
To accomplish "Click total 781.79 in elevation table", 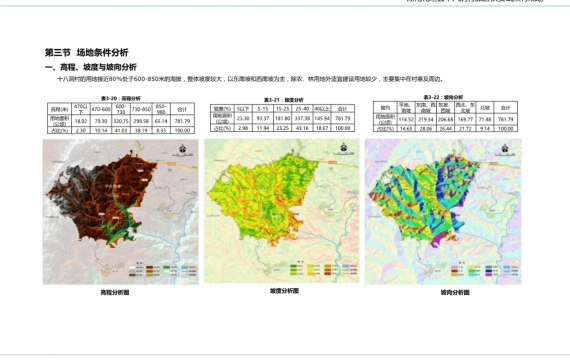I will [182, 121].
